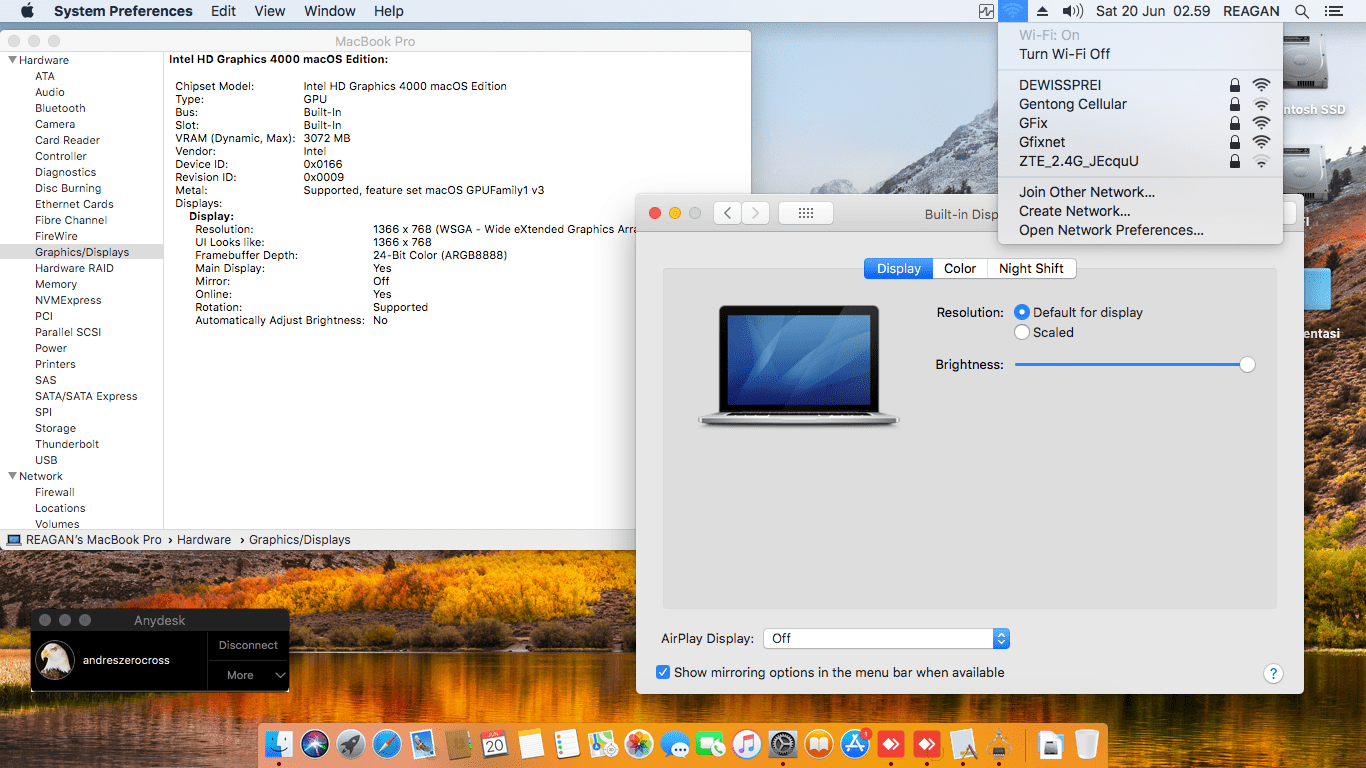
Task: Open the help question mark button
Action: (x=1273, y=674)
